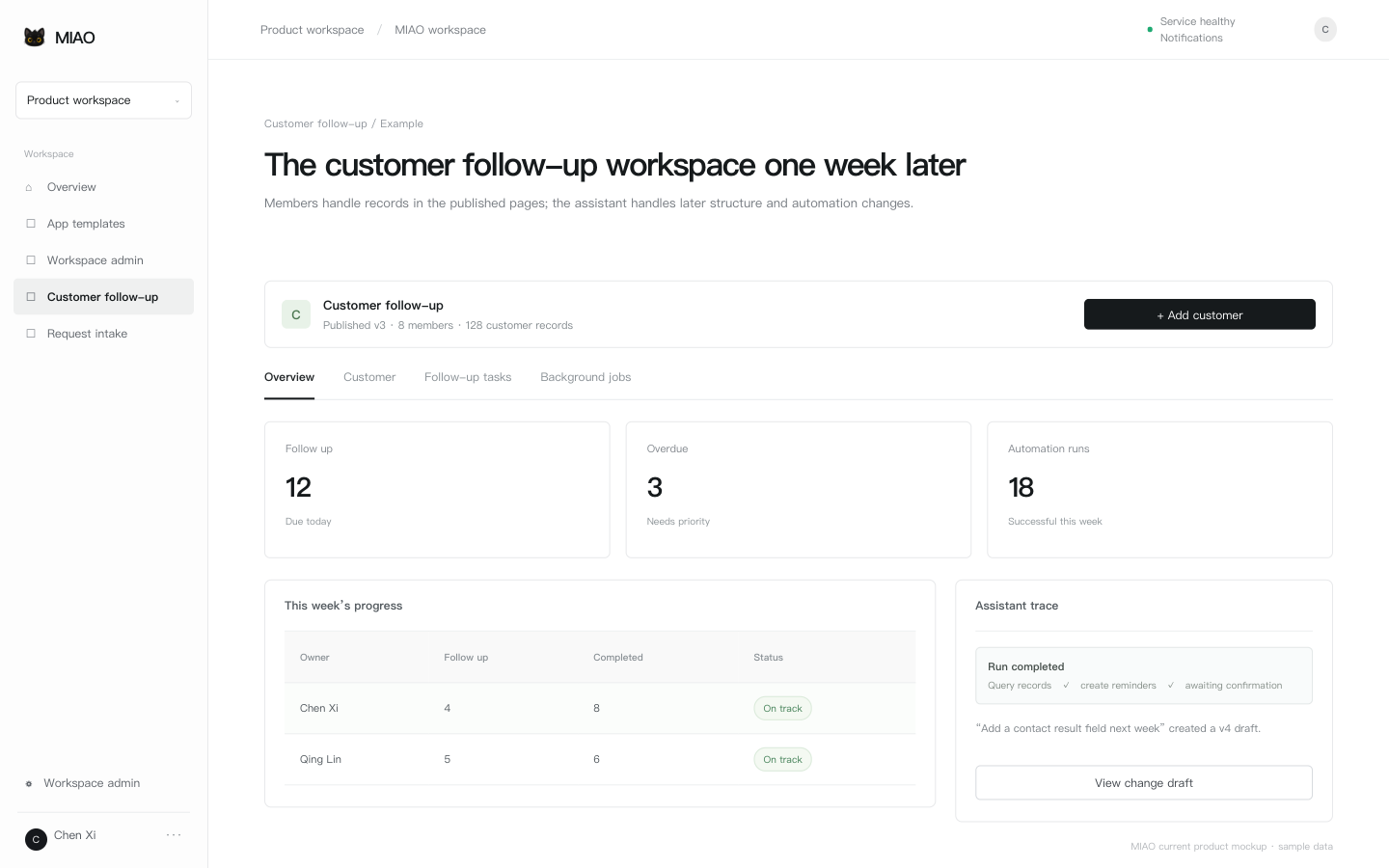Switch to the Customer tab

point(369,377)
